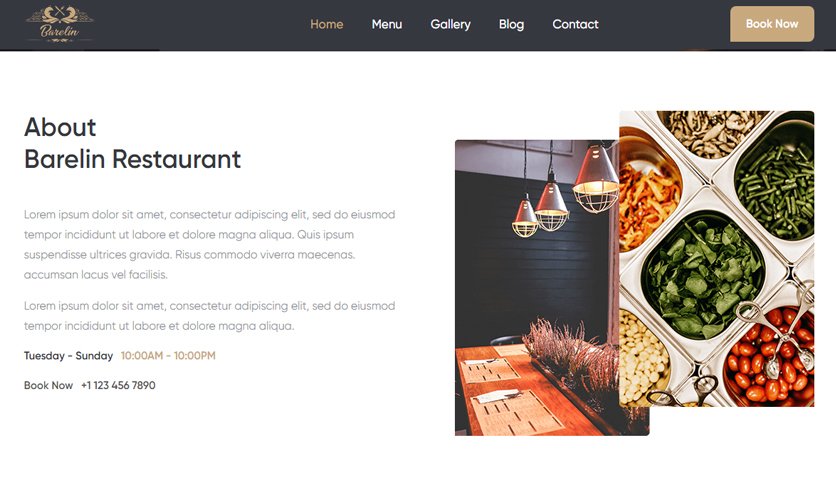Image resolution: width=836 pixels, height=484 pixels.
Task: Click the salad bar food photo
Action: pos(717,259)
